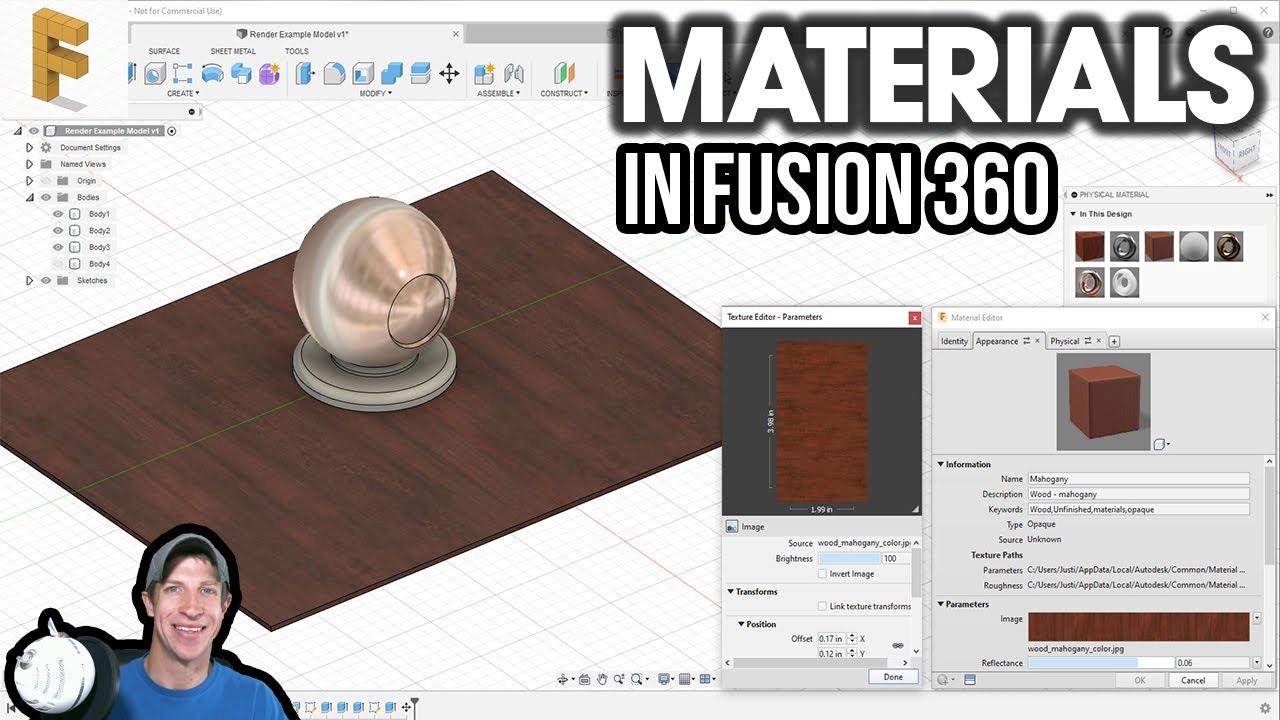Expand the Document Settings node

[x=29, y=147]
